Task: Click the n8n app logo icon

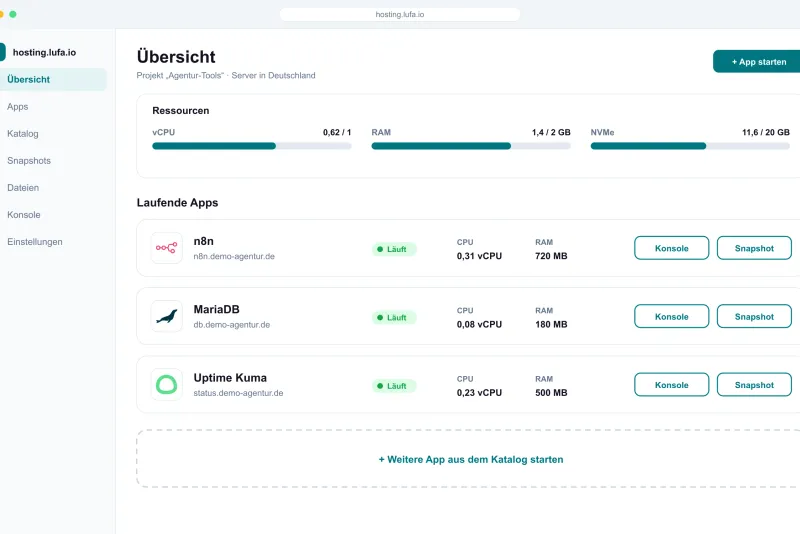Action: coord(166,248)
